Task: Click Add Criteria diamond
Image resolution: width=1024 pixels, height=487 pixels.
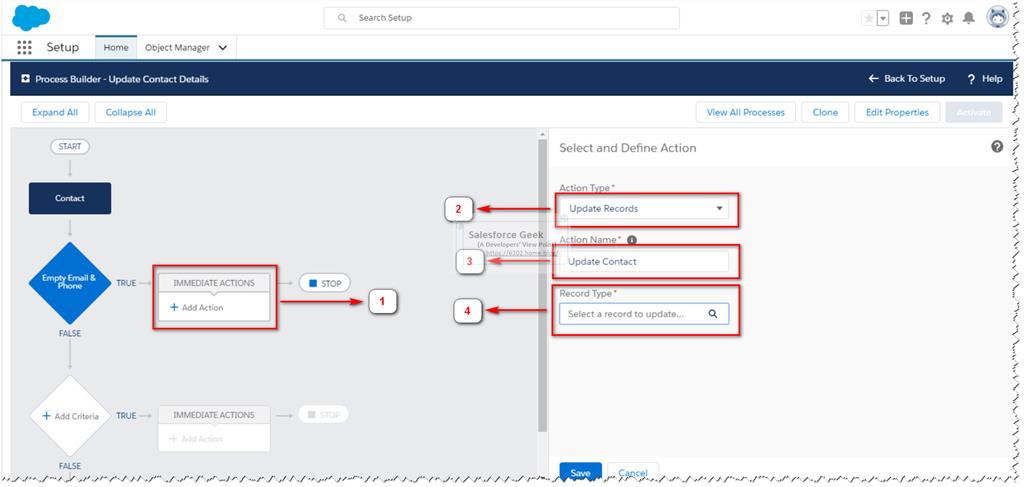Action: tap(70, 416)
